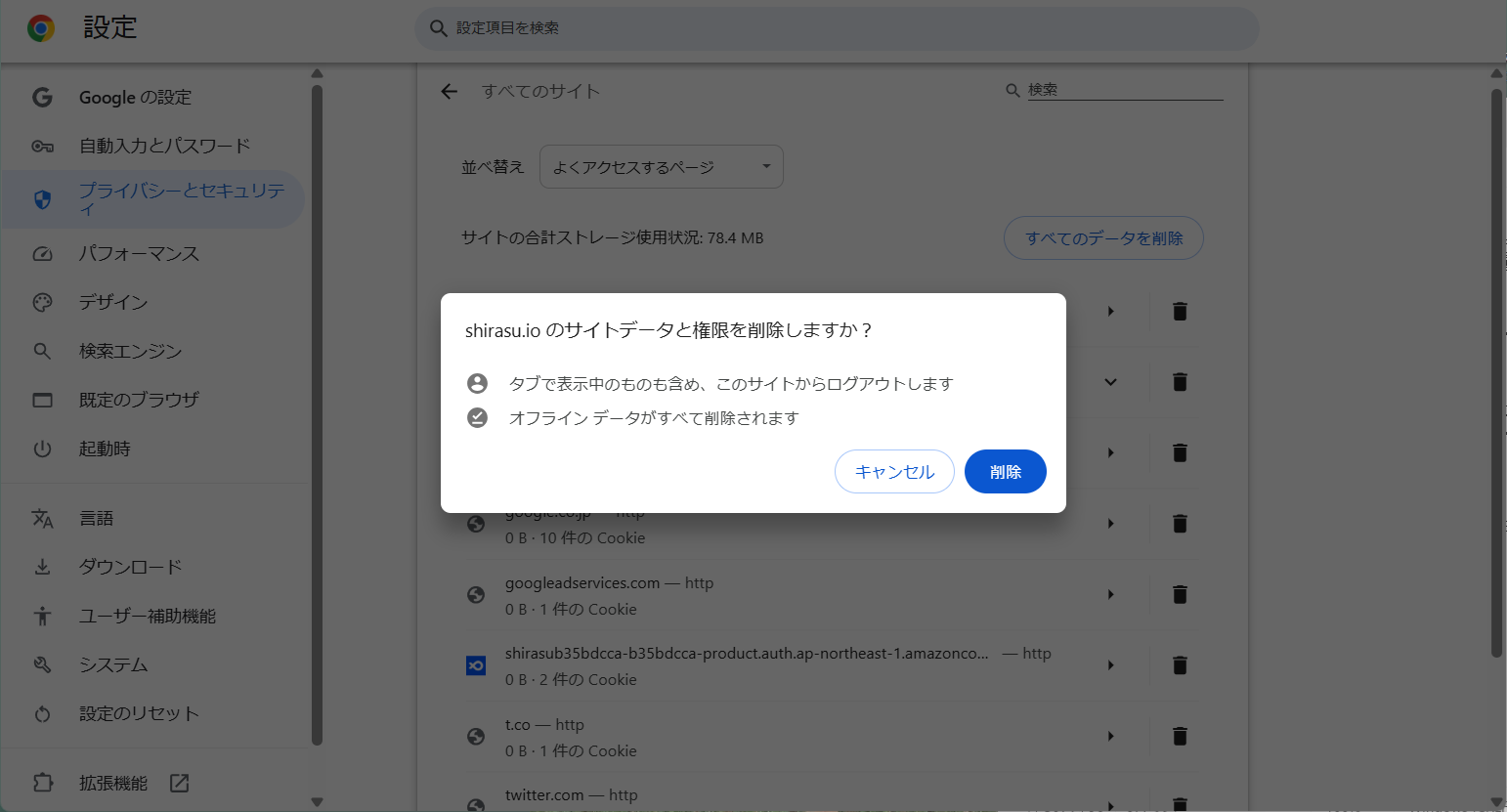Click the reset icon for 設定のリセット
The width and height of the screenshot is (1507, 812).
click(x=42, y=713)
